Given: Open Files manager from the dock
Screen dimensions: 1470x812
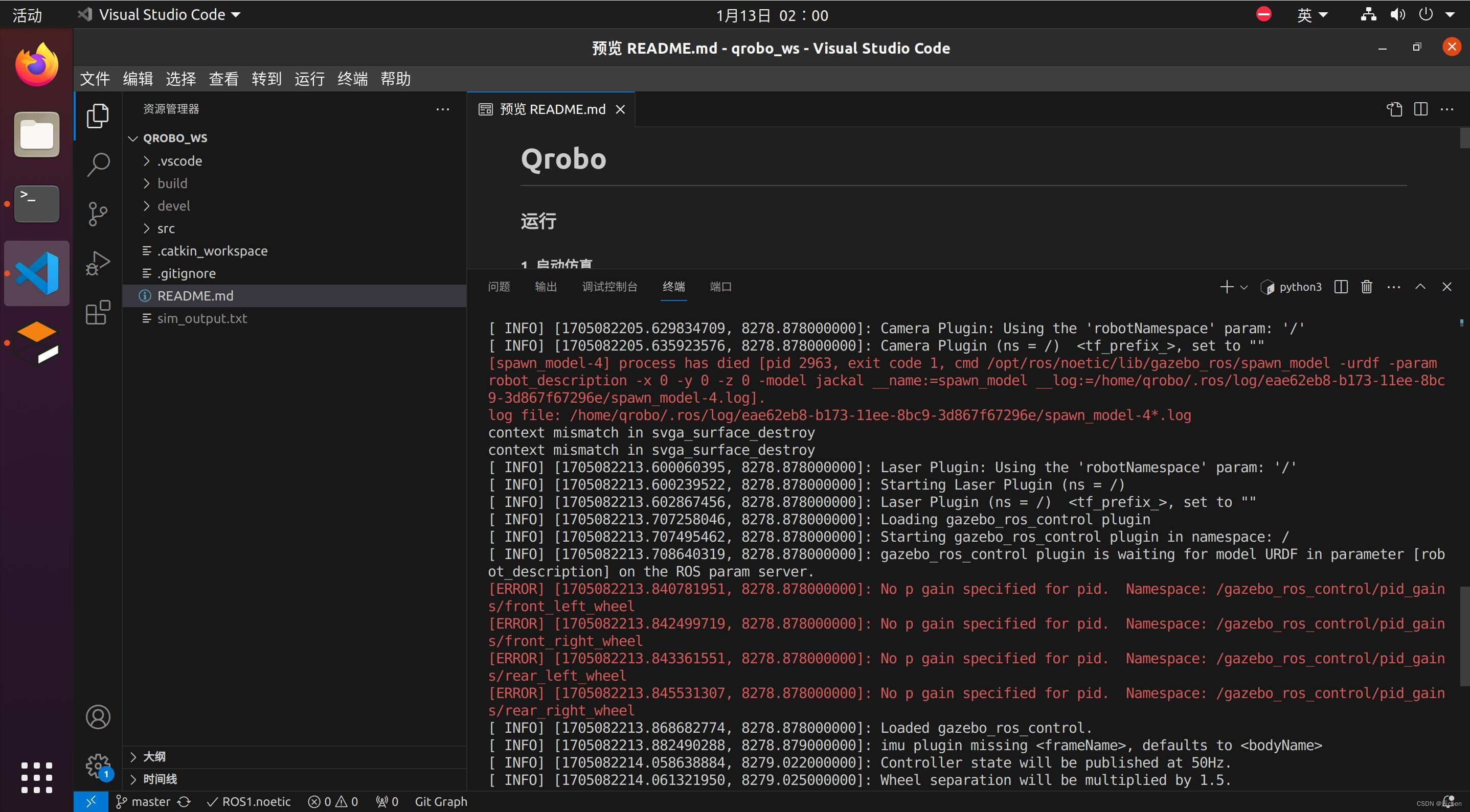Looking at the screenshot, I should (36, 134).
